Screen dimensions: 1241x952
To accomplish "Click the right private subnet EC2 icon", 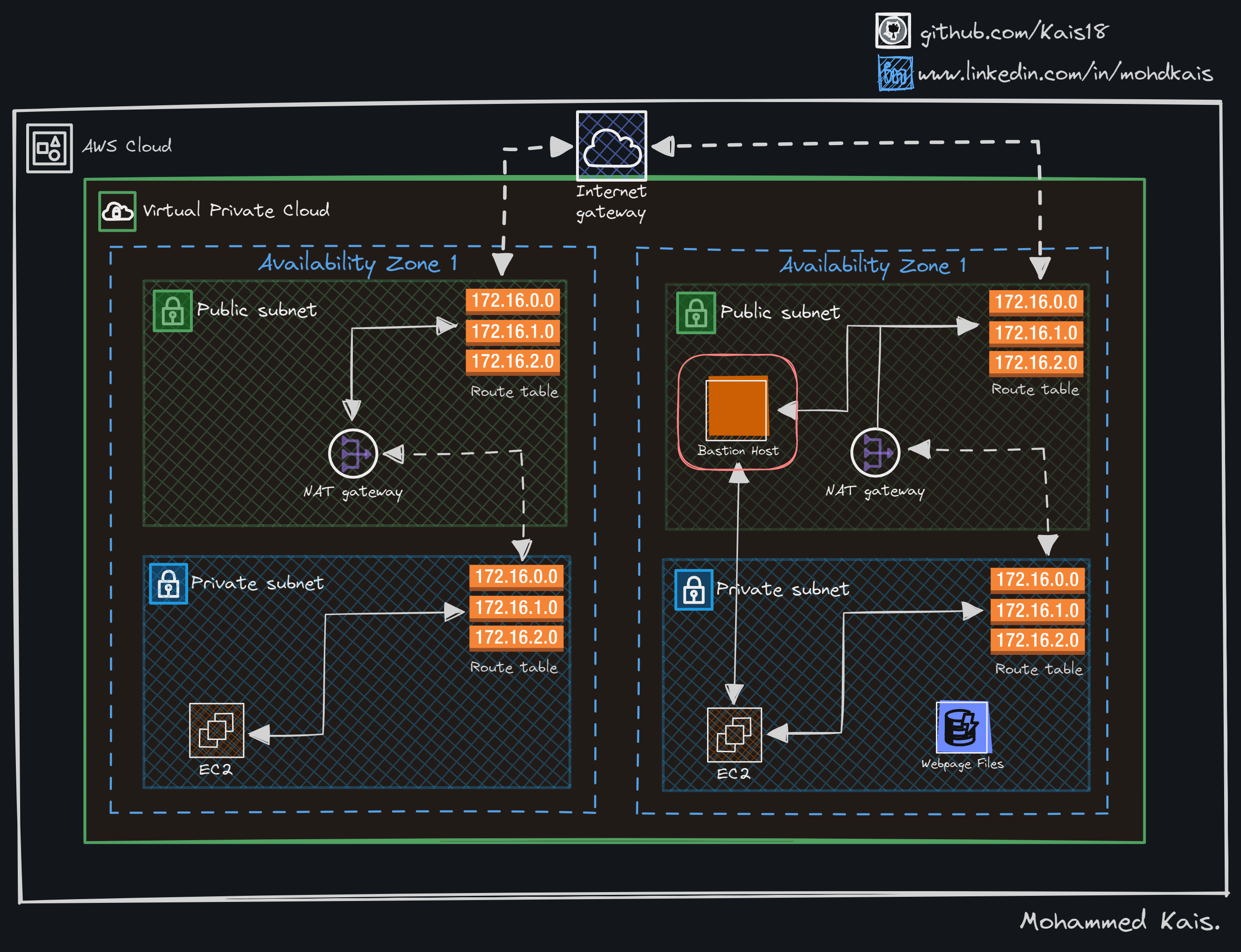I will pyautogui.click(x=734, y=734).
